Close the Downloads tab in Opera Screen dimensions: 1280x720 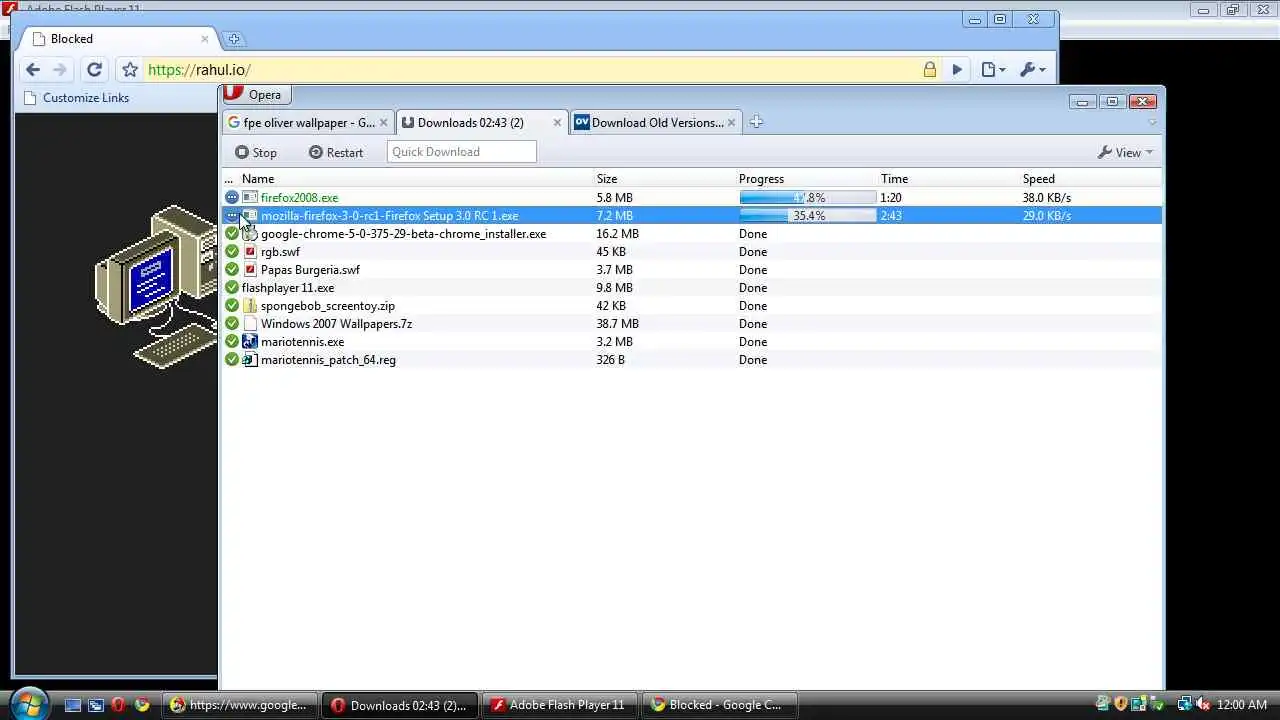557,122
